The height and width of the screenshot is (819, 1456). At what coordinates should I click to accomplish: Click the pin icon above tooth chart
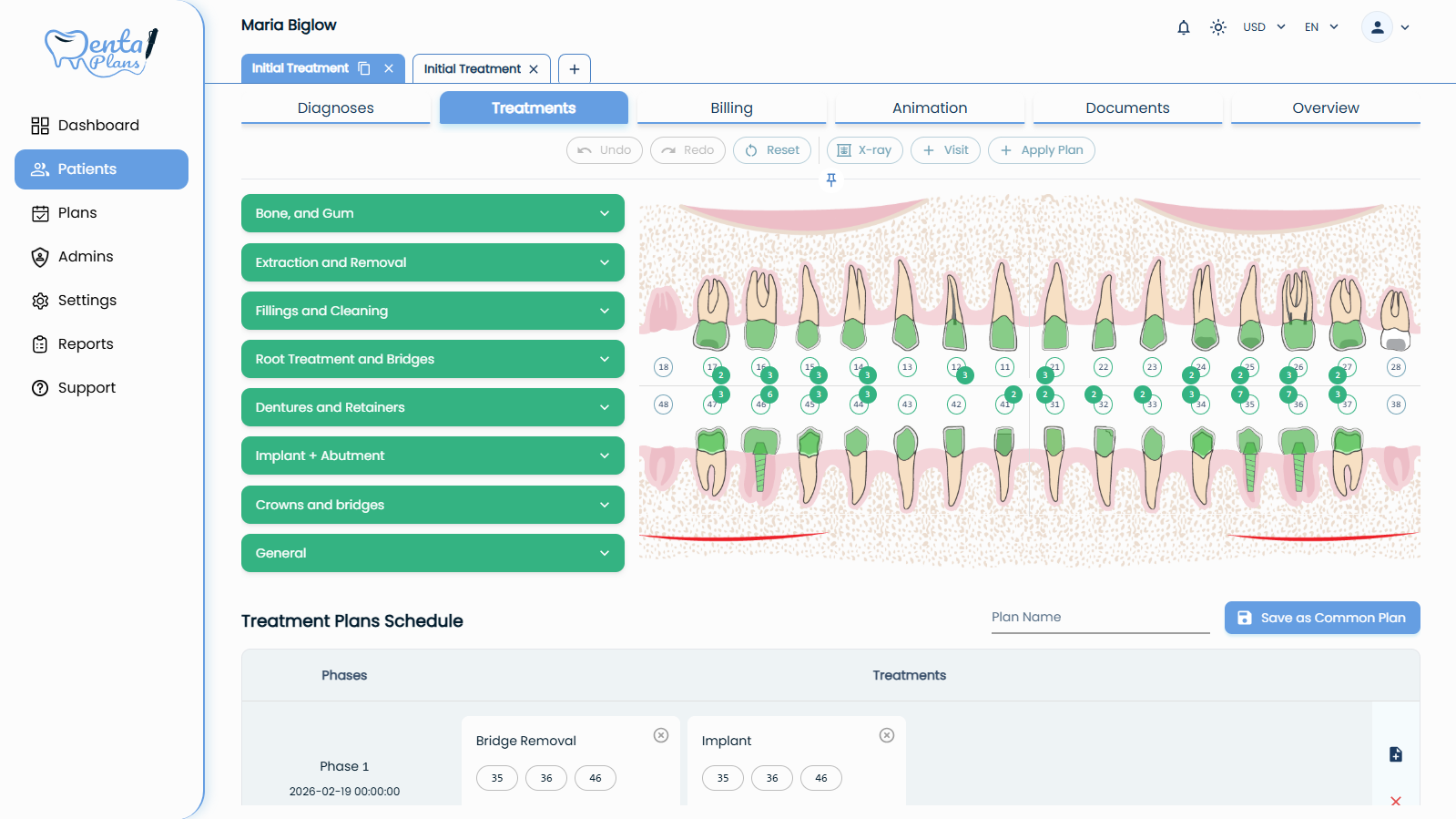tap(830, 180)
